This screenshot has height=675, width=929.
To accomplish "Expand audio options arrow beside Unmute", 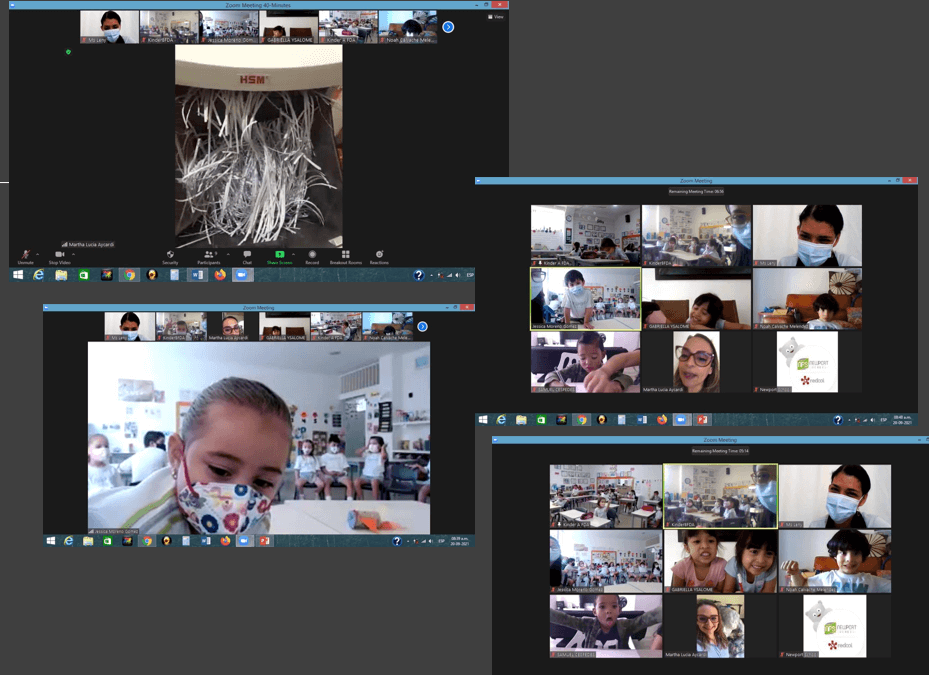I will [39, 254].
